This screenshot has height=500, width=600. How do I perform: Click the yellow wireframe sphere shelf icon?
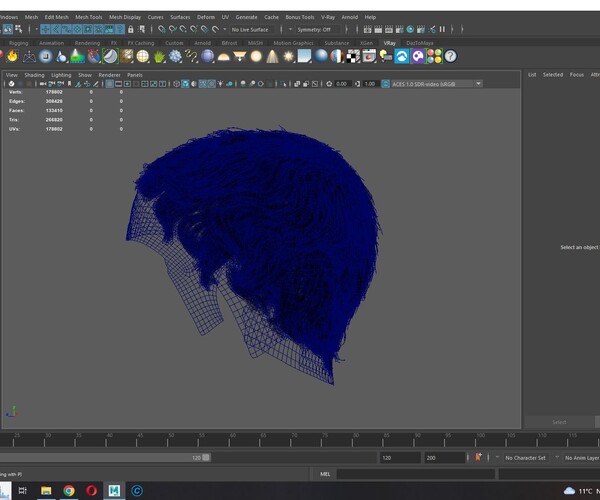point(143,56)
